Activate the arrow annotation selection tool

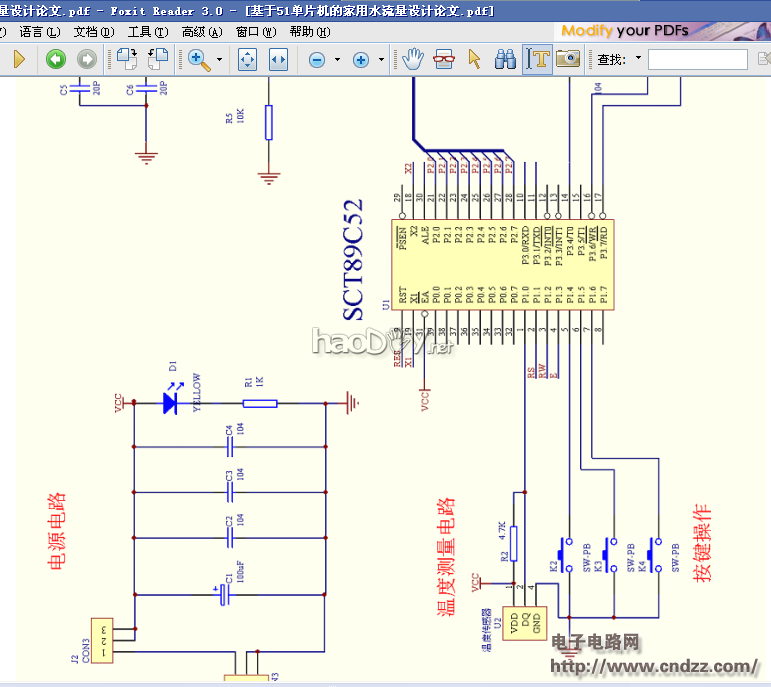click(x=474, y=60)
